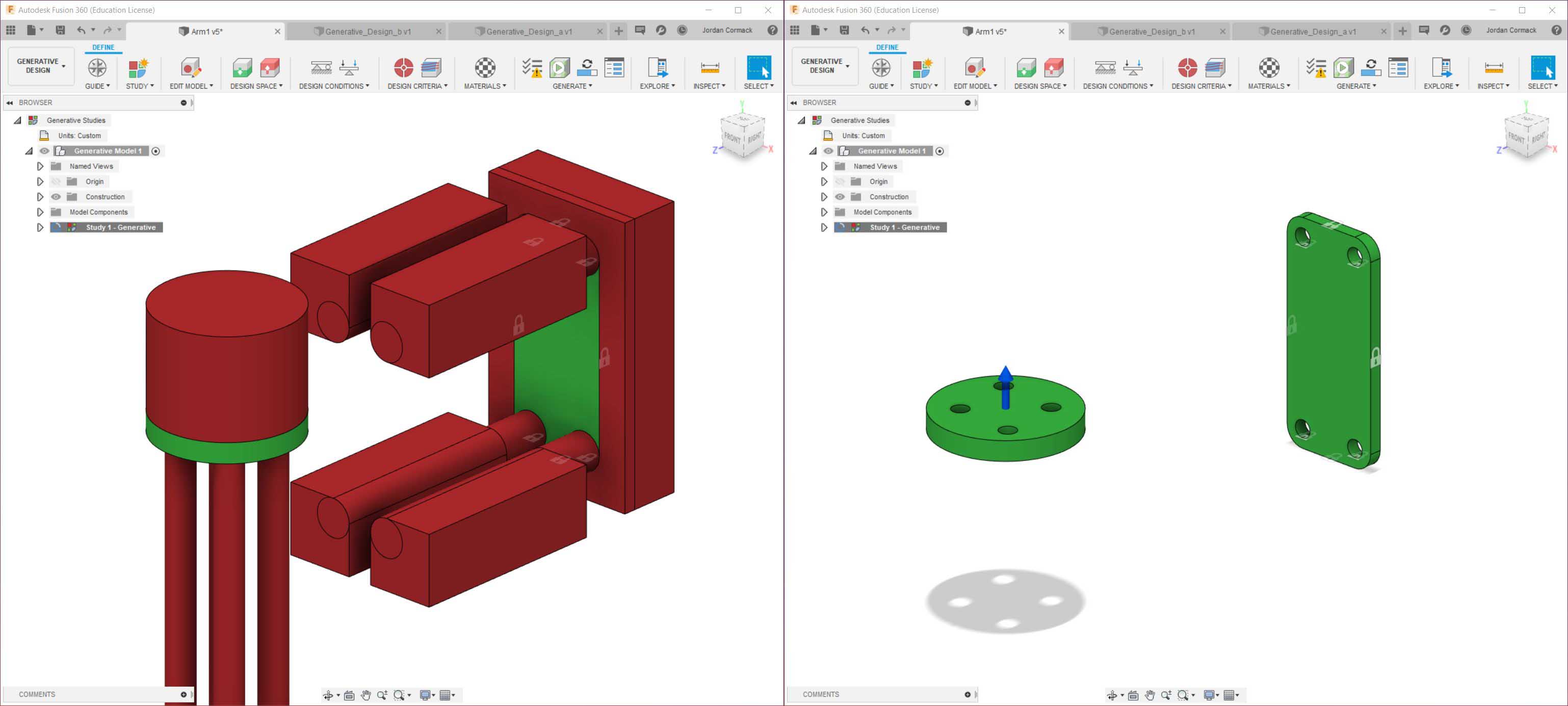Viewport: 1568px width, 706px height.
Task: Open the Pre-check warning icon in Generate group
Action: [534, 68]
